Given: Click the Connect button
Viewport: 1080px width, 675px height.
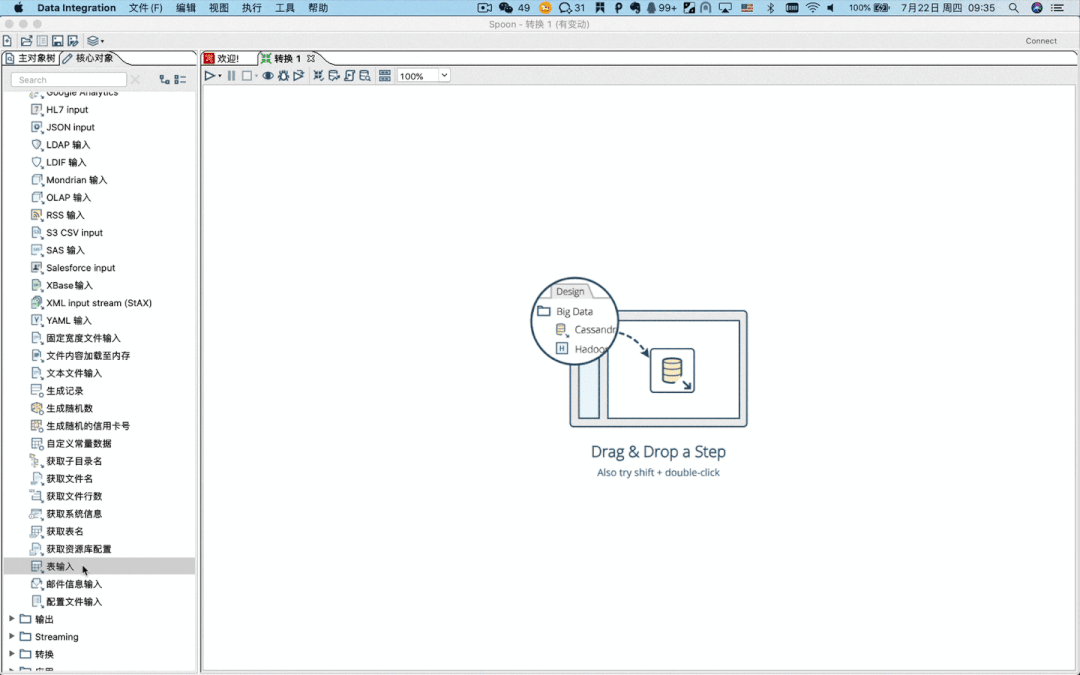Looking at the screenshot, I should point(1041,41).
